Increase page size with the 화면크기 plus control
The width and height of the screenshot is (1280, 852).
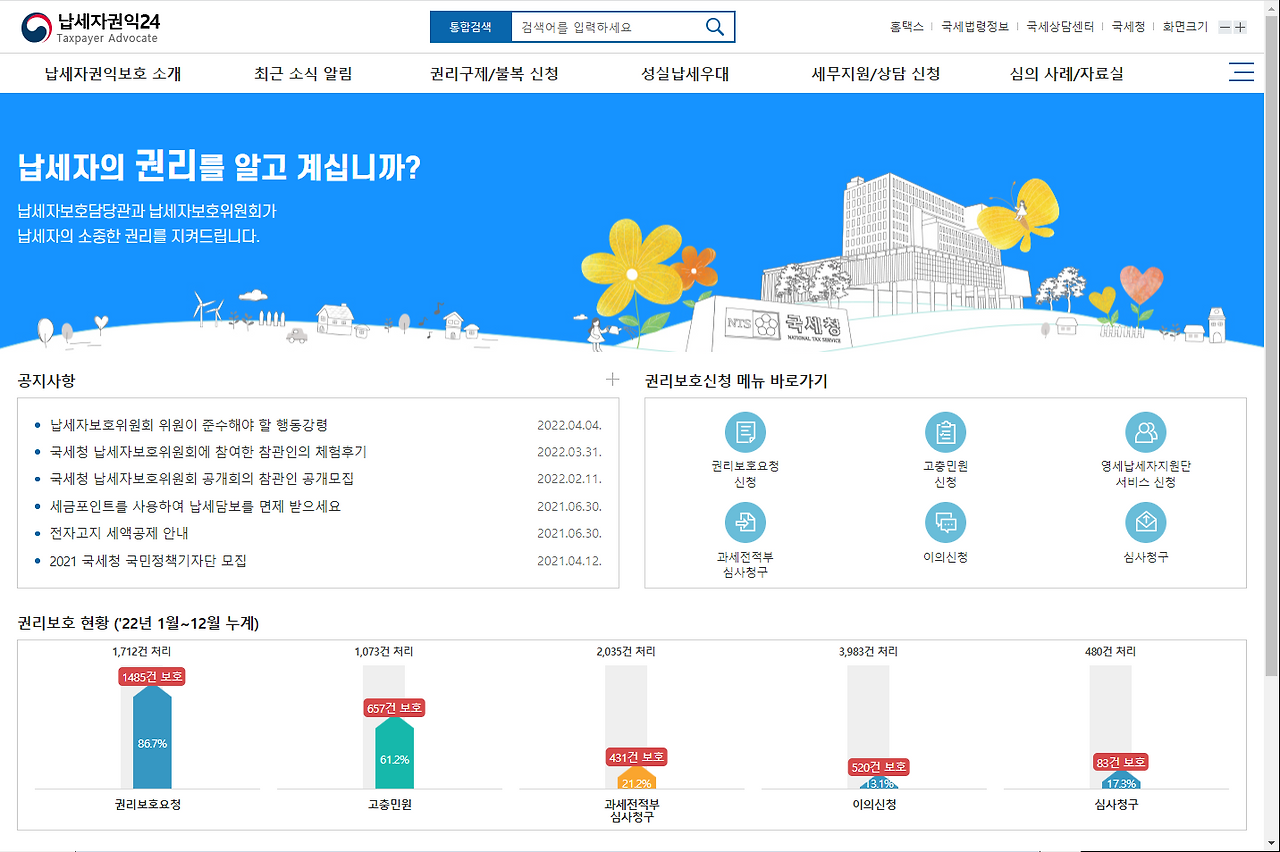click(x=1240, y=27)
